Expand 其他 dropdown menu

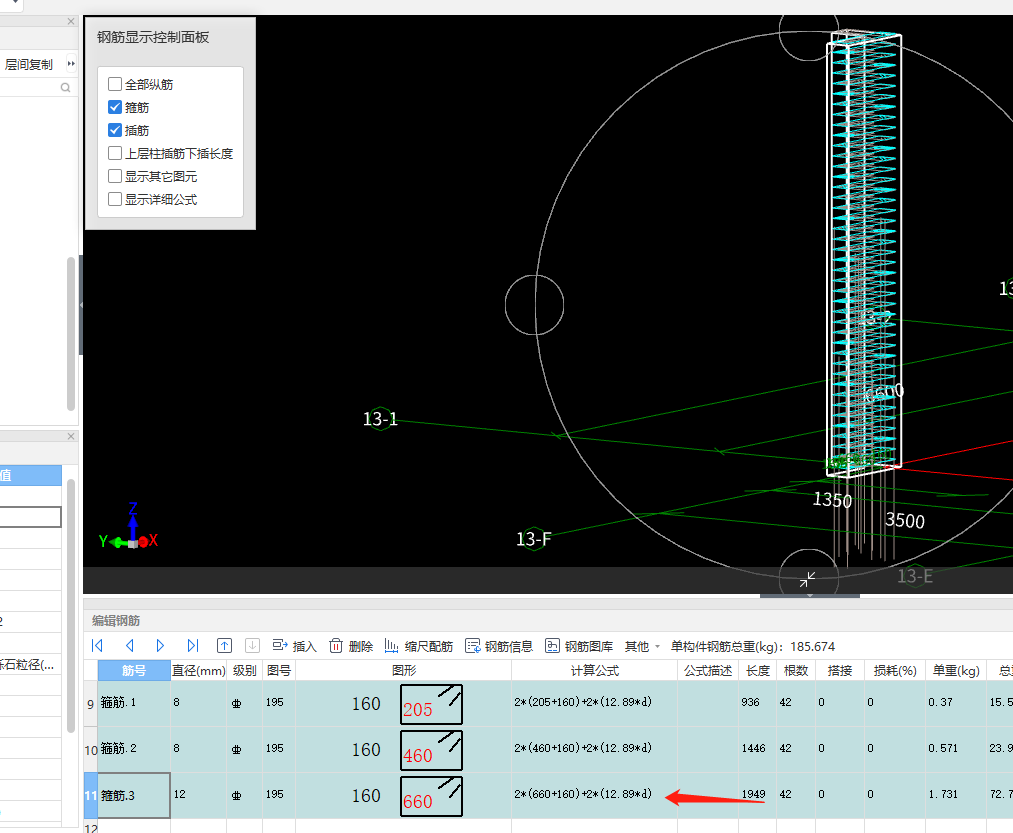(642, 646)
